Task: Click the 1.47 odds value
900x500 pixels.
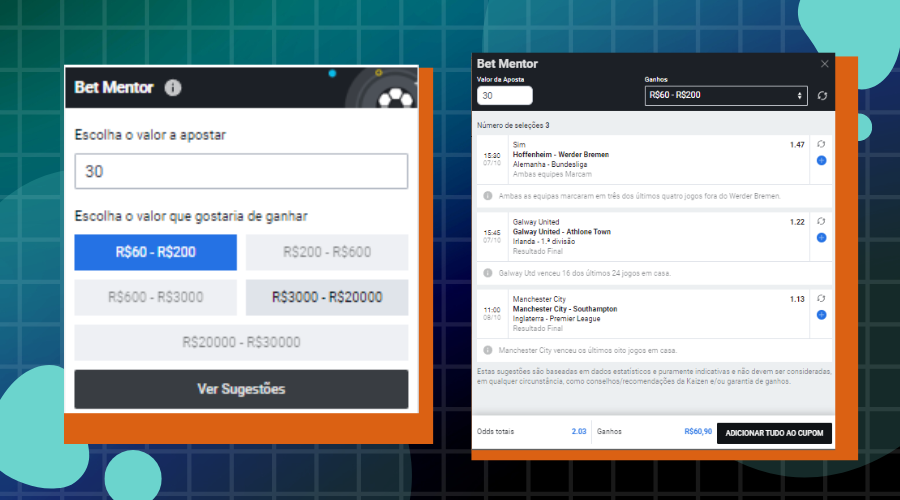Action: tap(797, 145)
